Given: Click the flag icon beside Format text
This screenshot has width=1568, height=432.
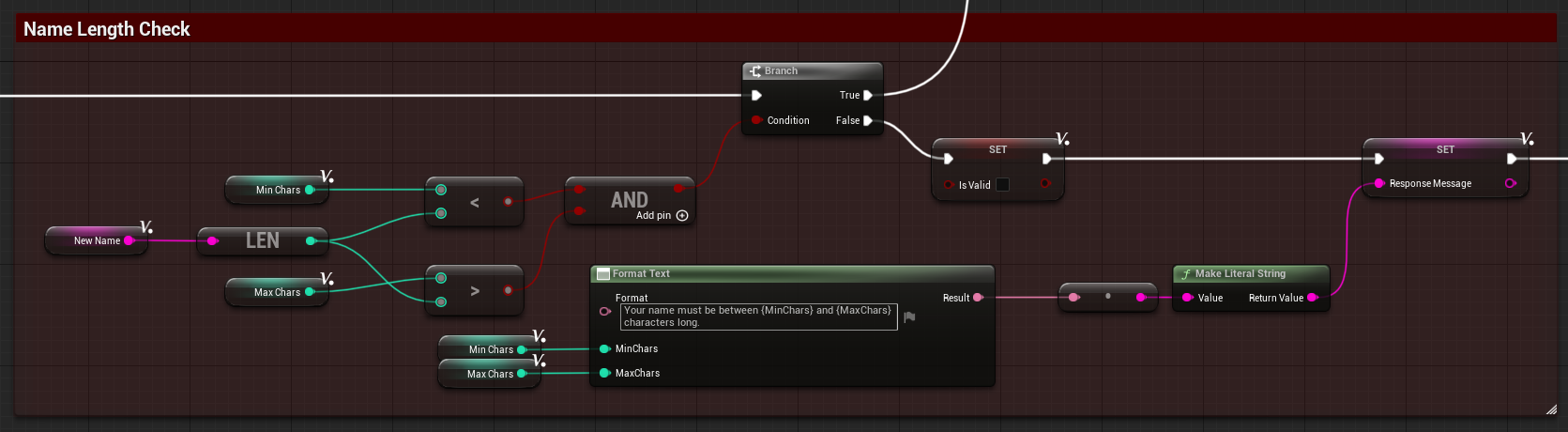Looking at the screenshot, I should (908, 317).
